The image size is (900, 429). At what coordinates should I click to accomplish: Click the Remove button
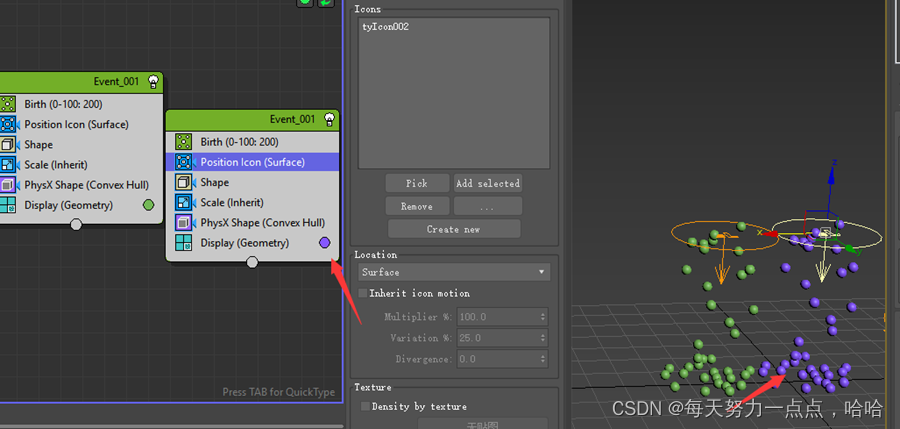[x=417, y=206]
